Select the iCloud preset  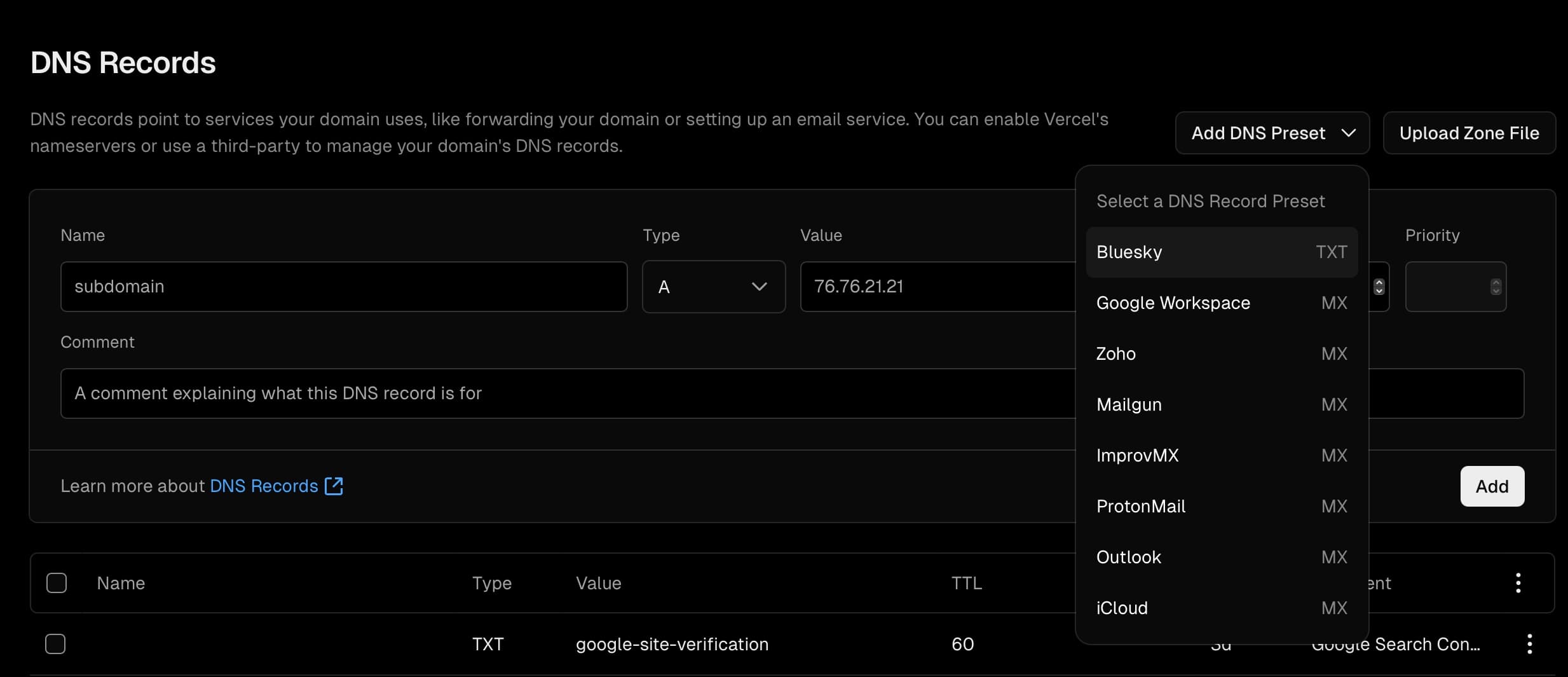1220,608
